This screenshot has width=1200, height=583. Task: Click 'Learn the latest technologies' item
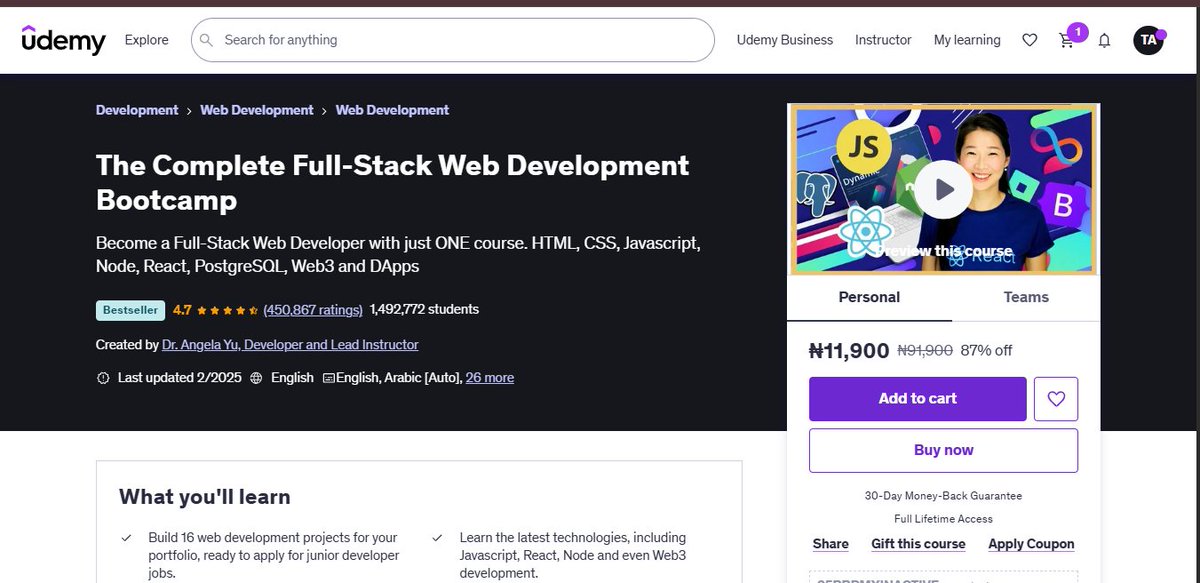[573, 555]
